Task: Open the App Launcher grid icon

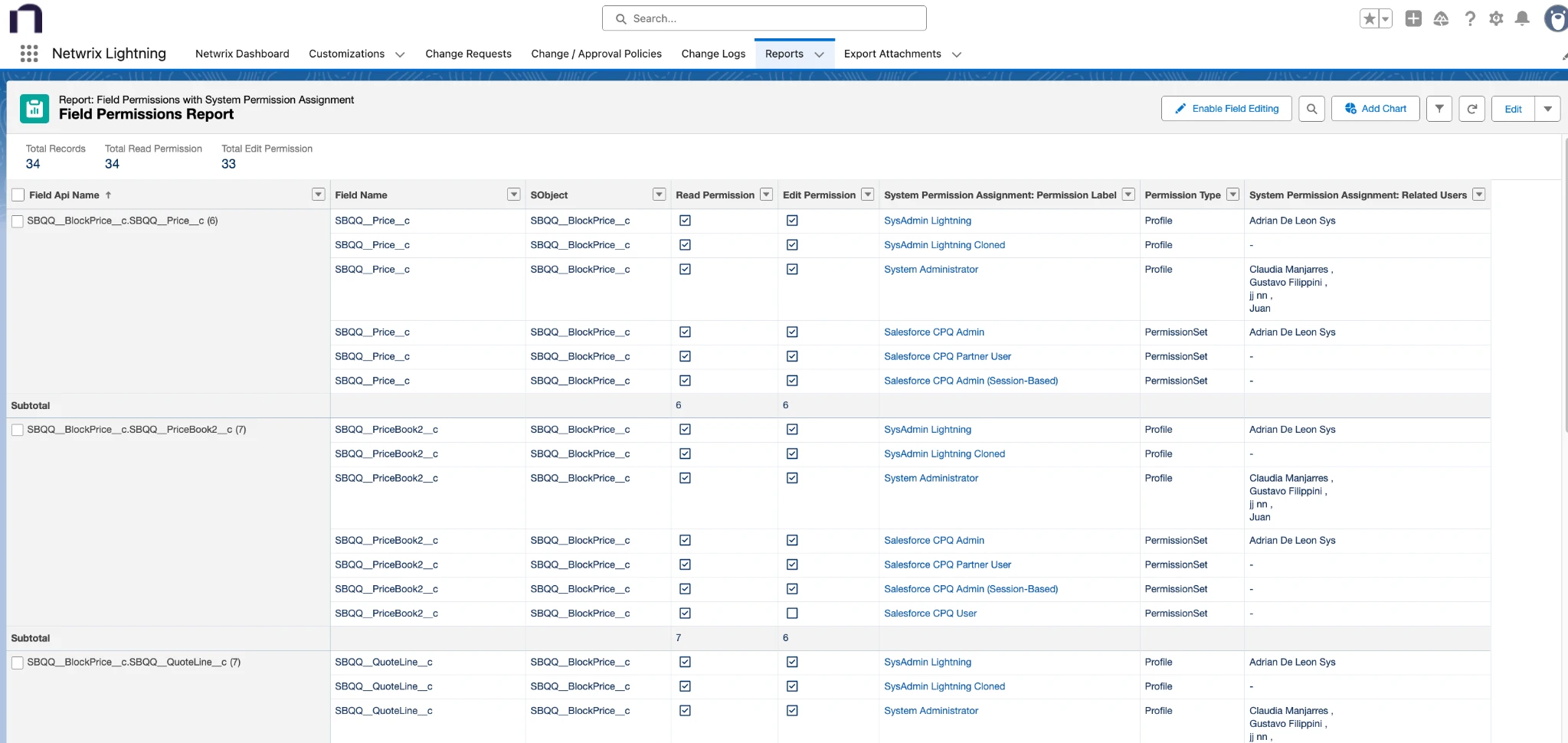Action: coord(29,54)
